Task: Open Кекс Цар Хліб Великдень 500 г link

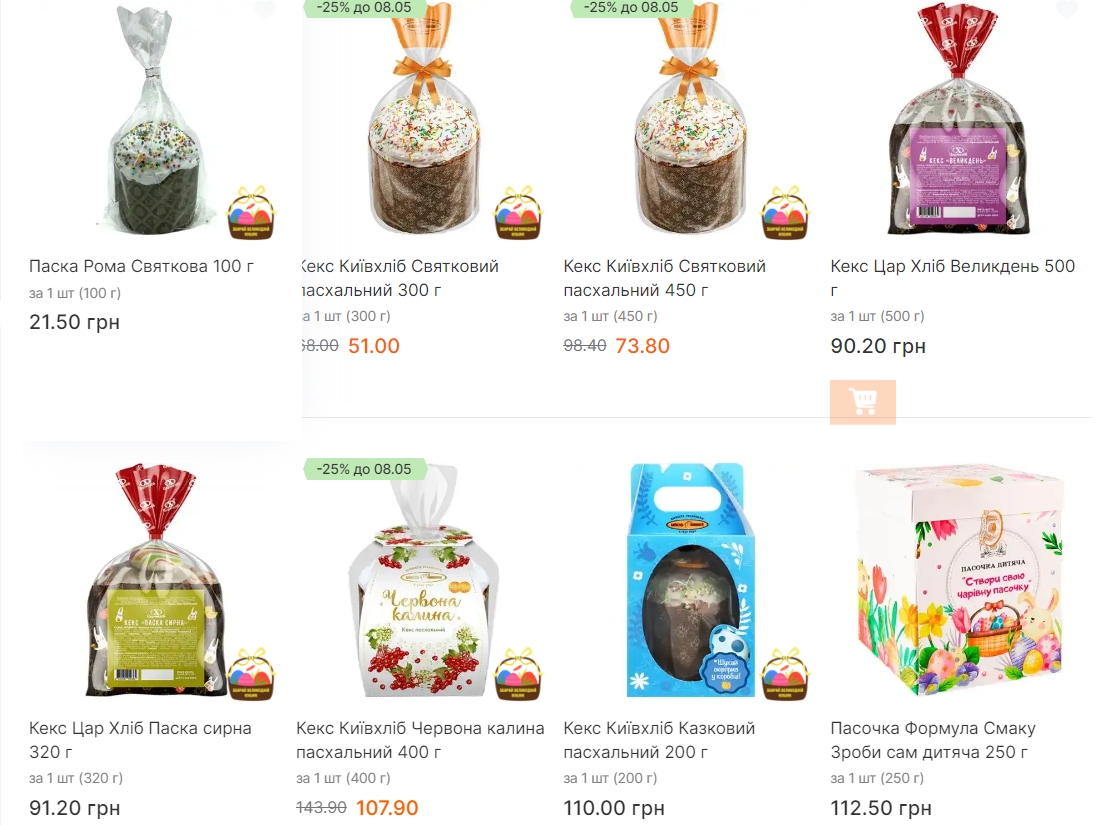Action: point(953,279)
